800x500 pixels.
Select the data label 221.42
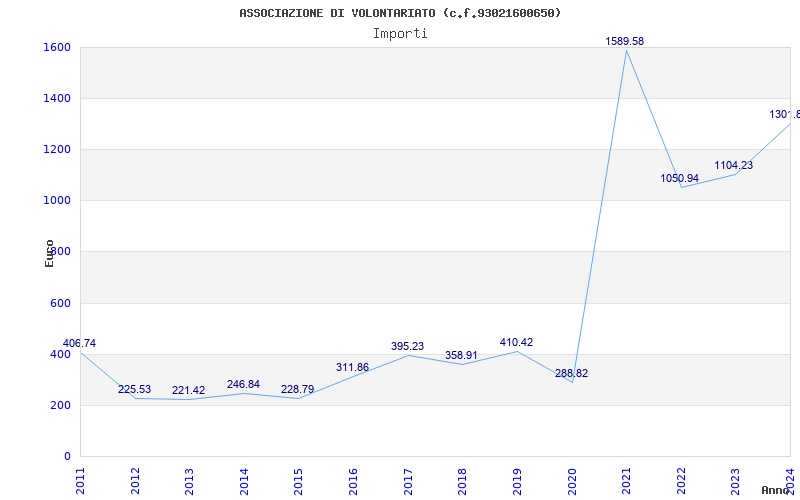tap(188, 390)
